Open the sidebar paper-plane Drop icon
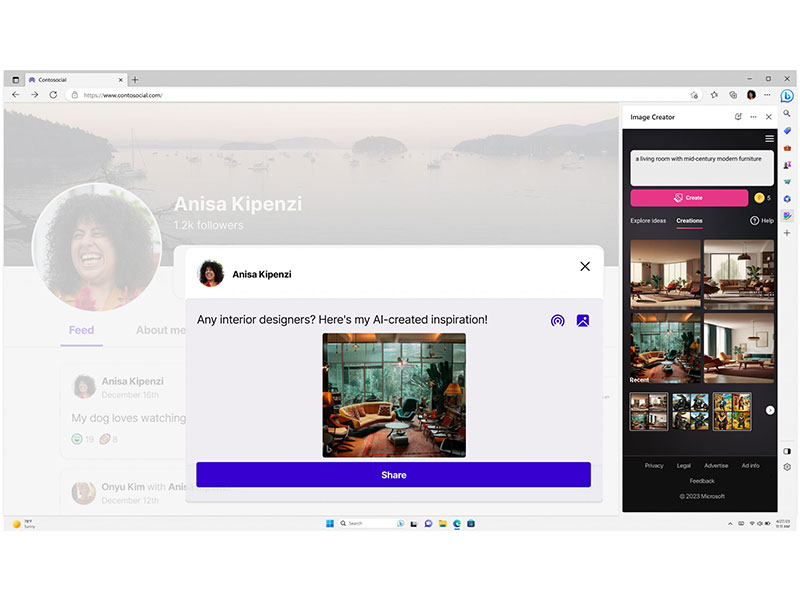The image size is (800, 600). pyautogui.click(x=787, y=182)
